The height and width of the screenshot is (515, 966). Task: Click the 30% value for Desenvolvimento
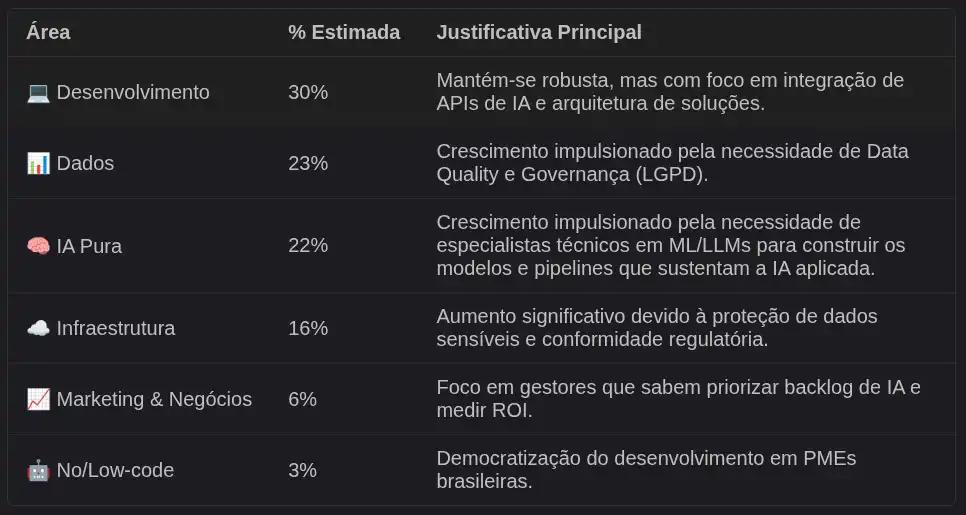(308, 92)
